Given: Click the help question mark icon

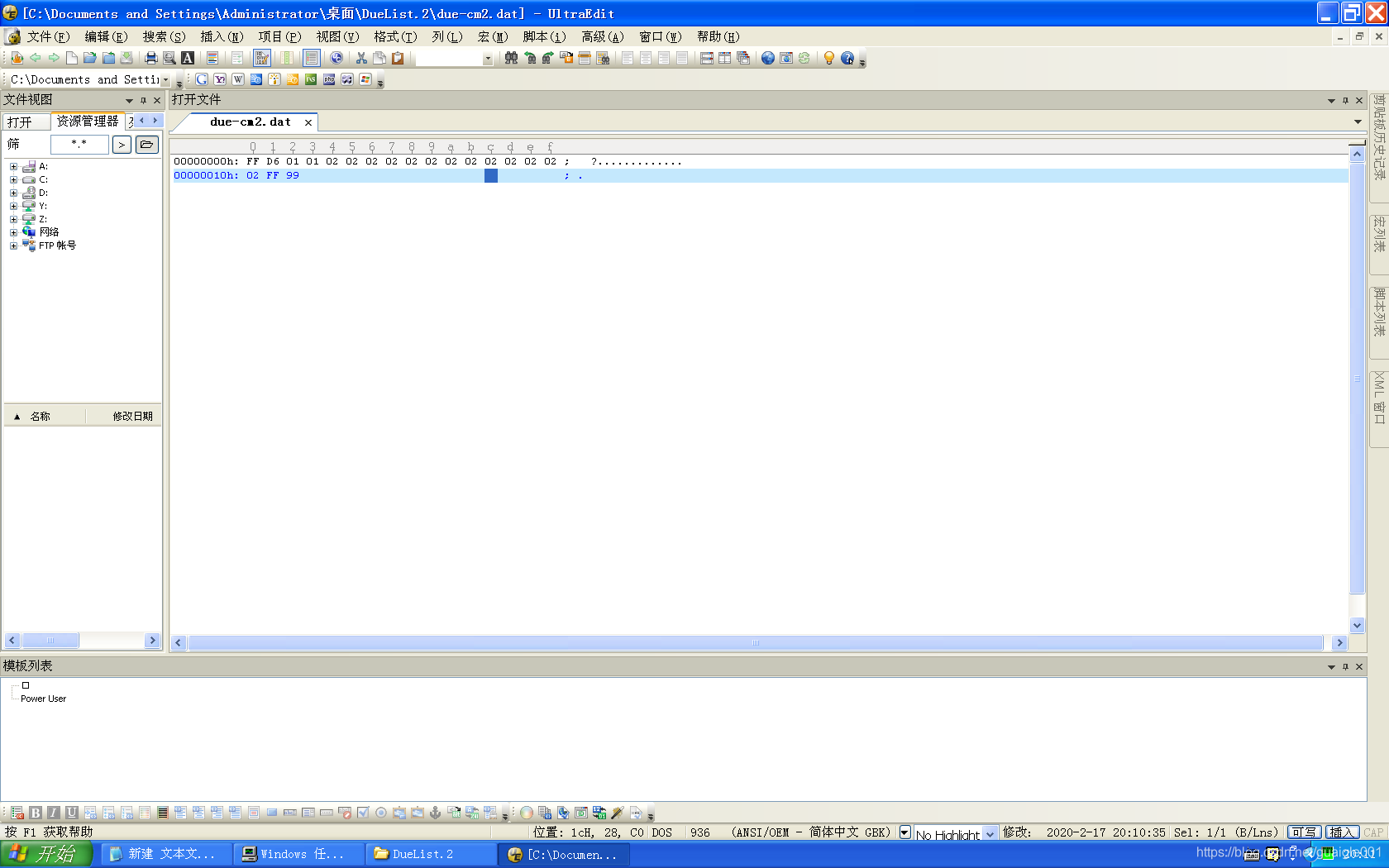Looking at the screenshot, I should (x=847, y=58).
